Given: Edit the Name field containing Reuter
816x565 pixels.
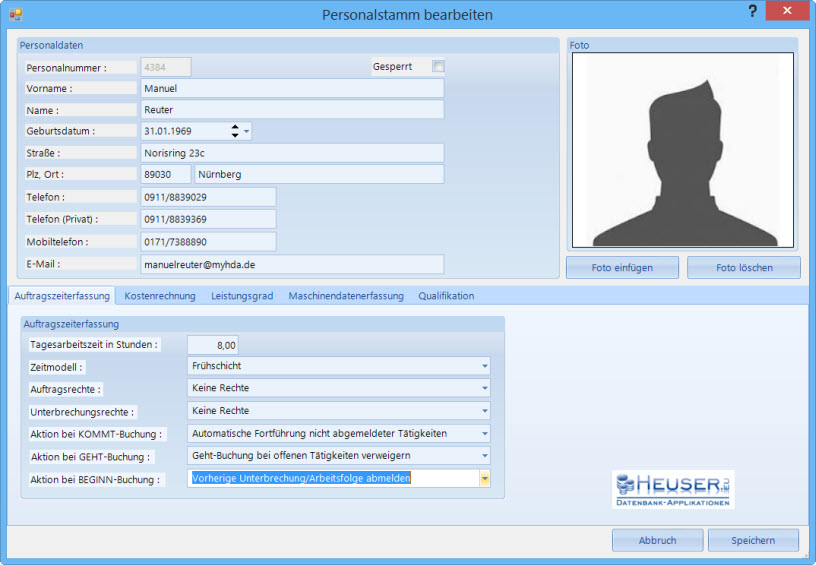Looking at the screenshot, I should [x=292, y=110].
